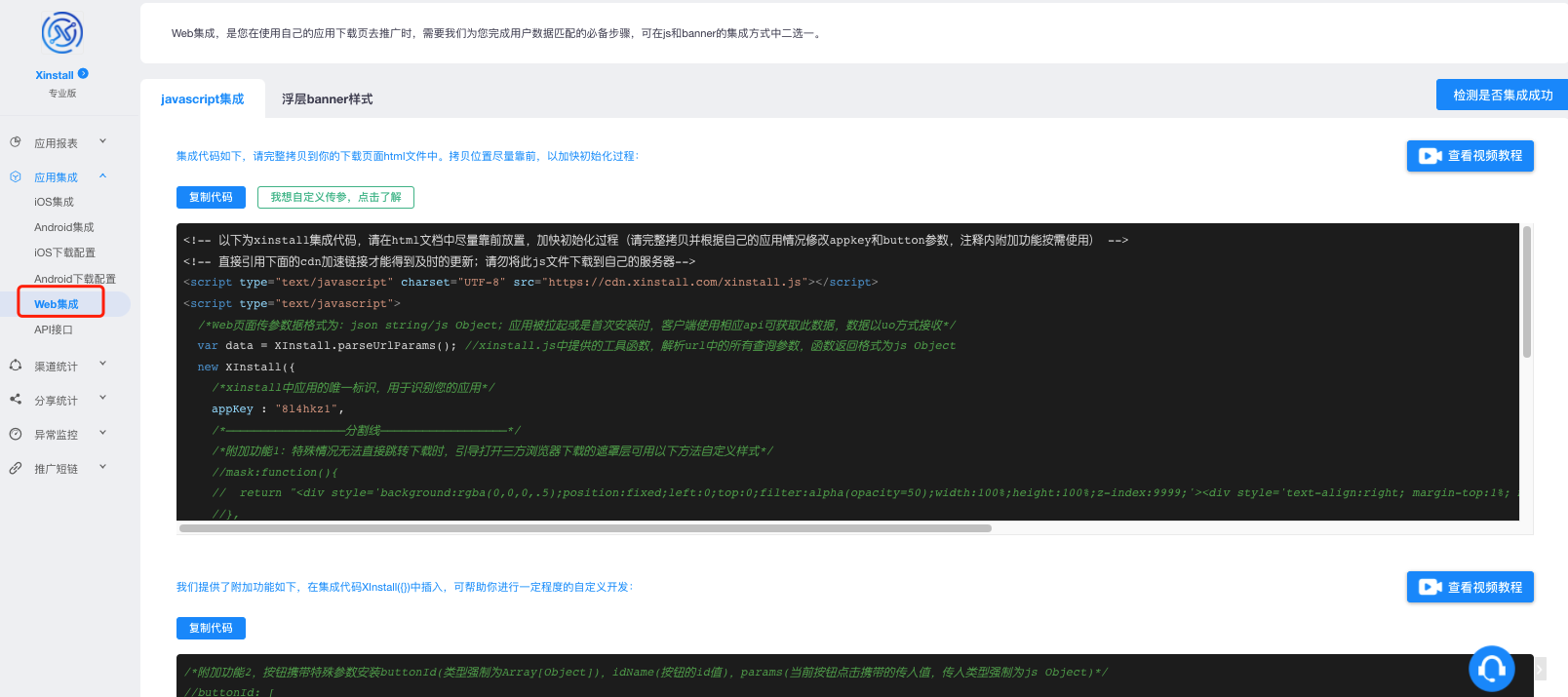Image resolution: width=1568 pixels, height=697 pixels.
Task: Expand the 推广短链 menu chevron
Action: 102,468
